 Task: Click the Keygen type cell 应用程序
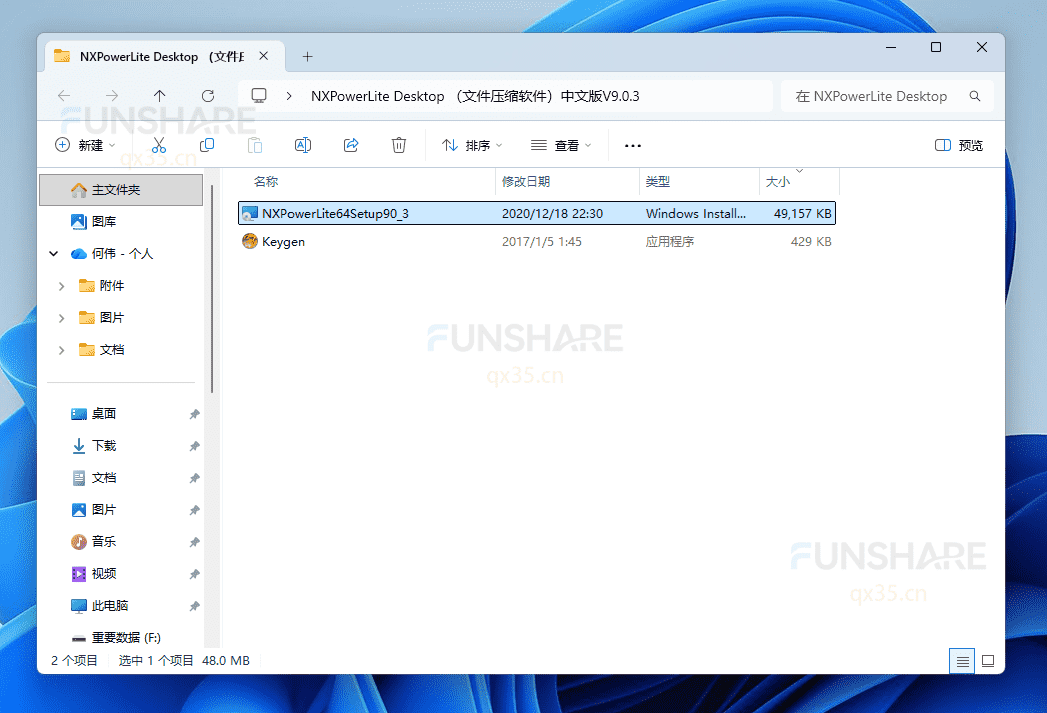pyautogui.click(x=670, y=242)
